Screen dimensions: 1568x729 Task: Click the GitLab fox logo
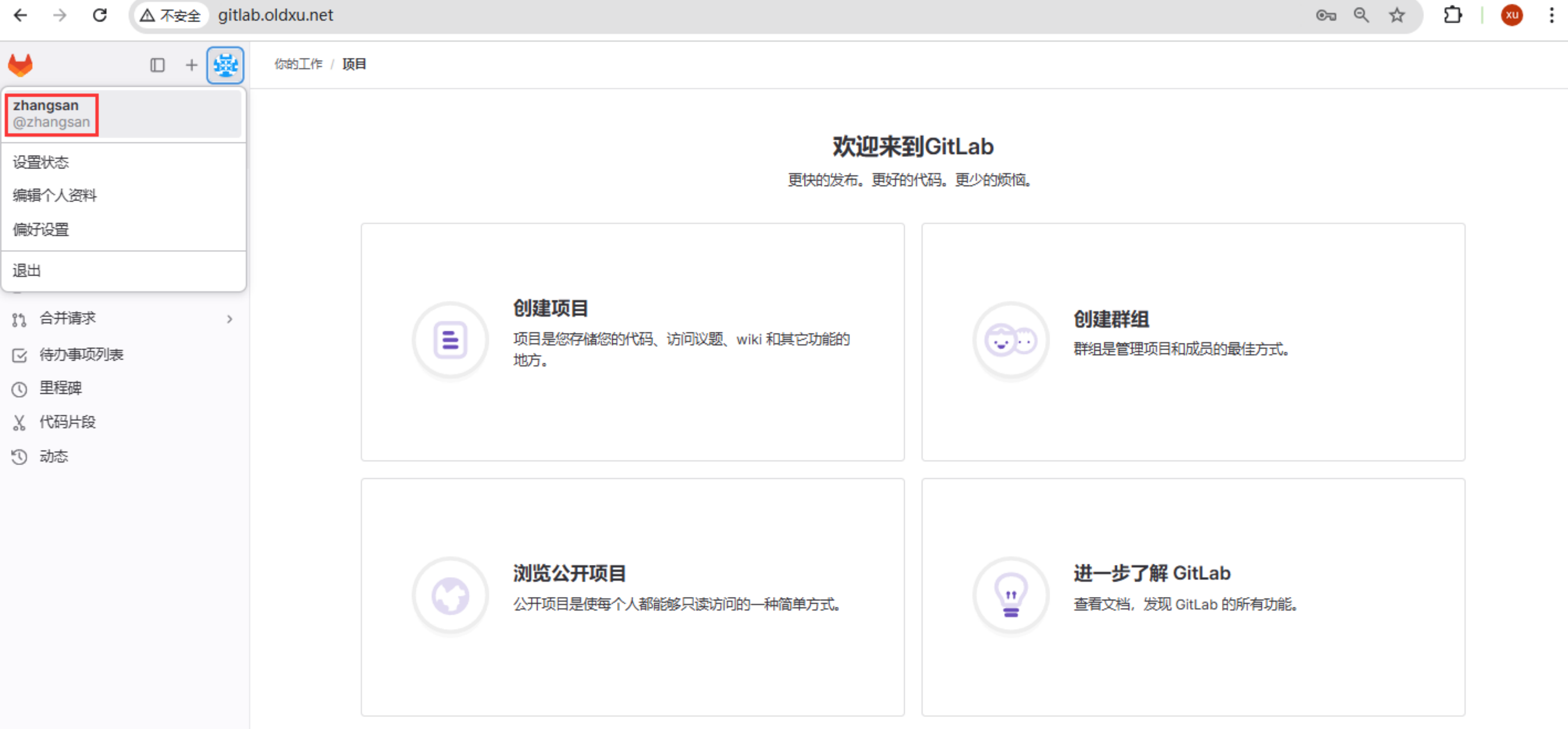[x=20, y=65]
